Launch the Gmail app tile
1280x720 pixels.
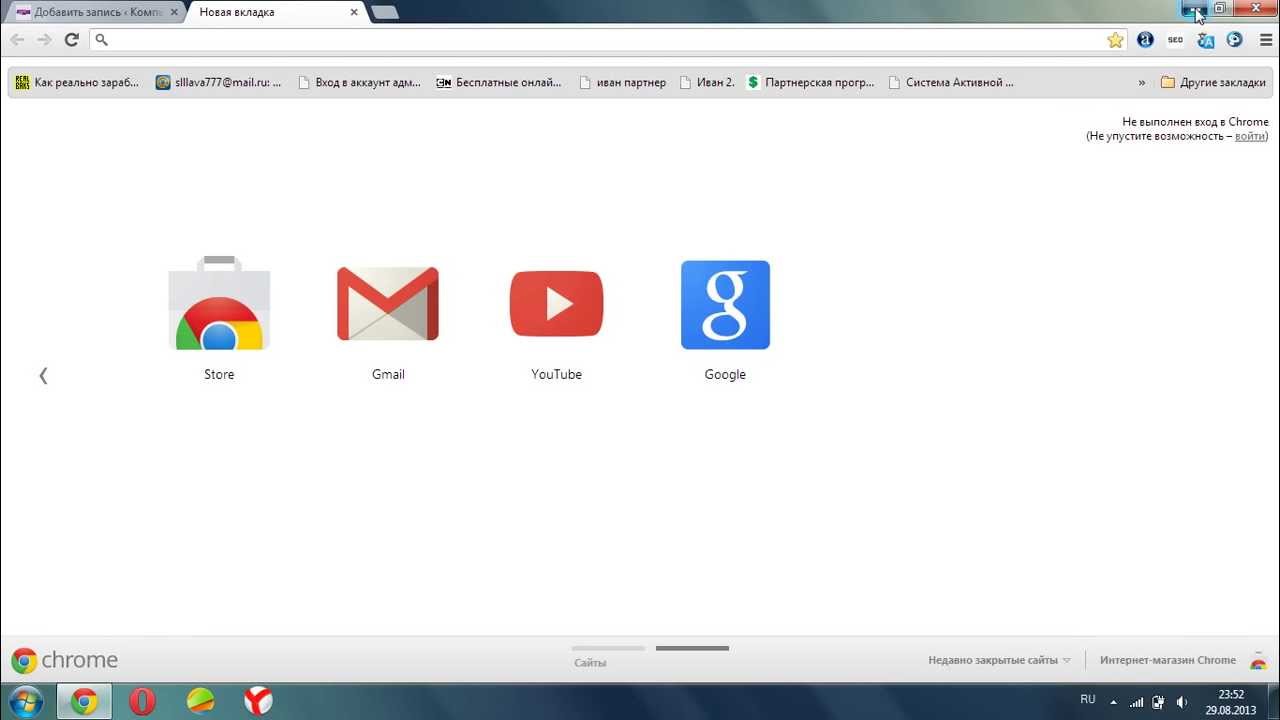388,303
